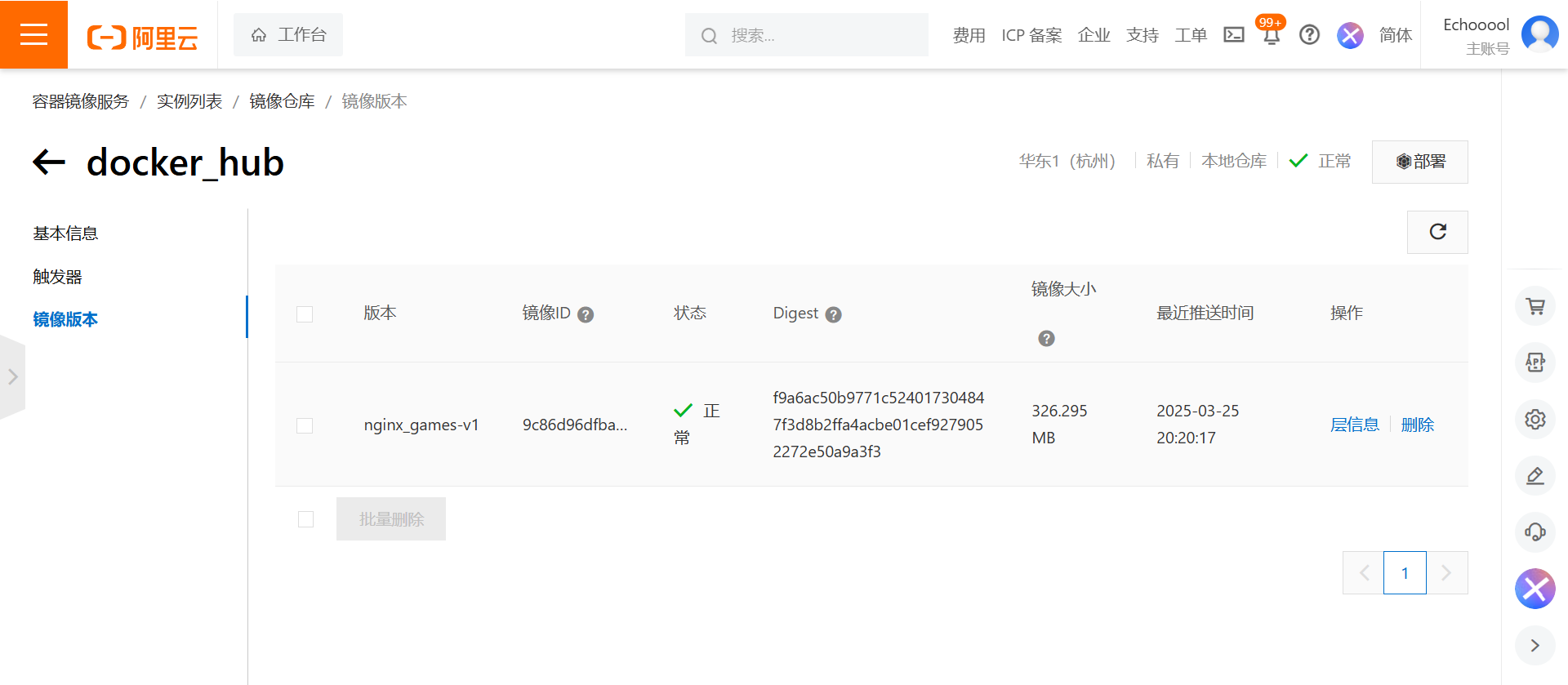
Task: Click the back arrow beside docker_hub
Action: tap(49, 162)
